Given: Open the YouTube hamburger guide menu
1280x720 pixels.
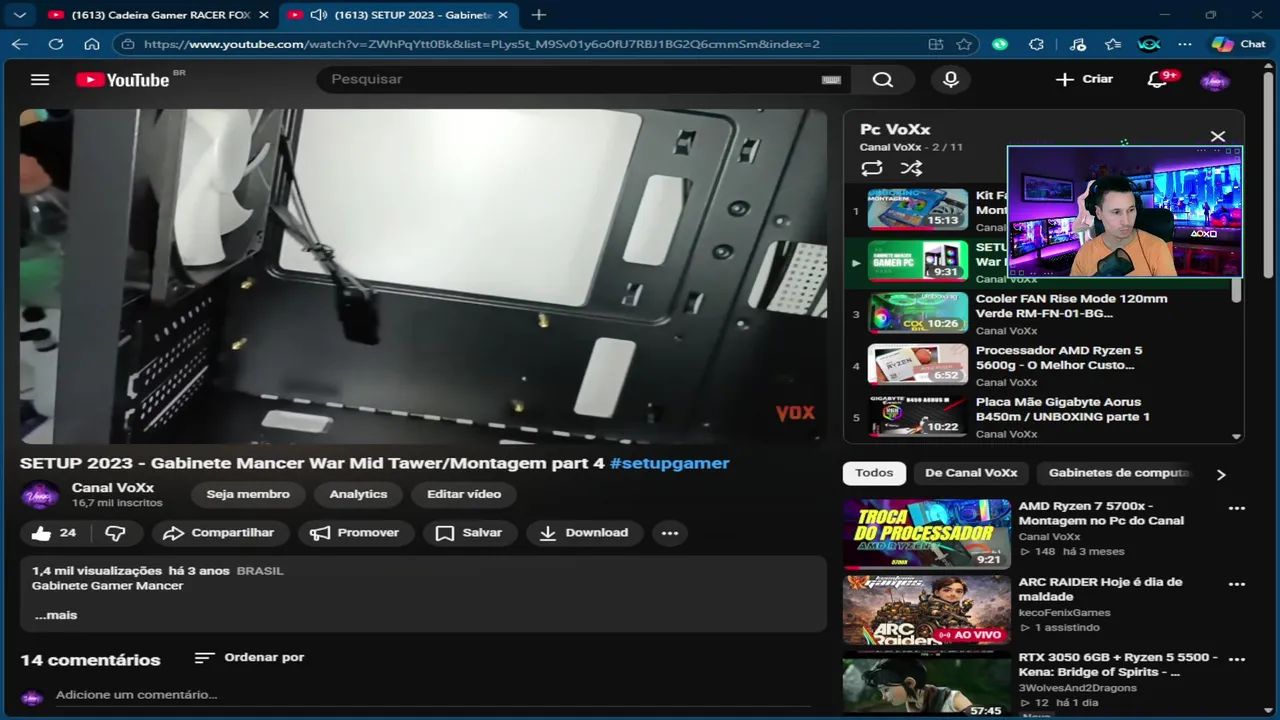Looking at the screenshot, I should pos(40,80).
